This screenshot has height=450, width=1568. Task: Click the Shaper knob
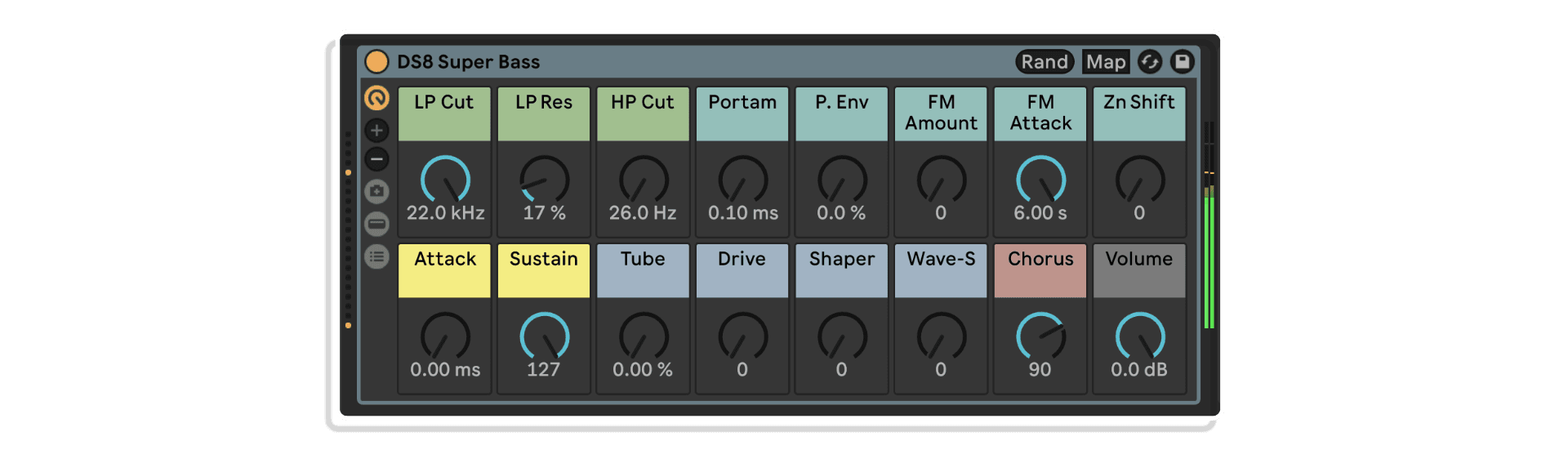pyautogui.click(x=842, y=336)
